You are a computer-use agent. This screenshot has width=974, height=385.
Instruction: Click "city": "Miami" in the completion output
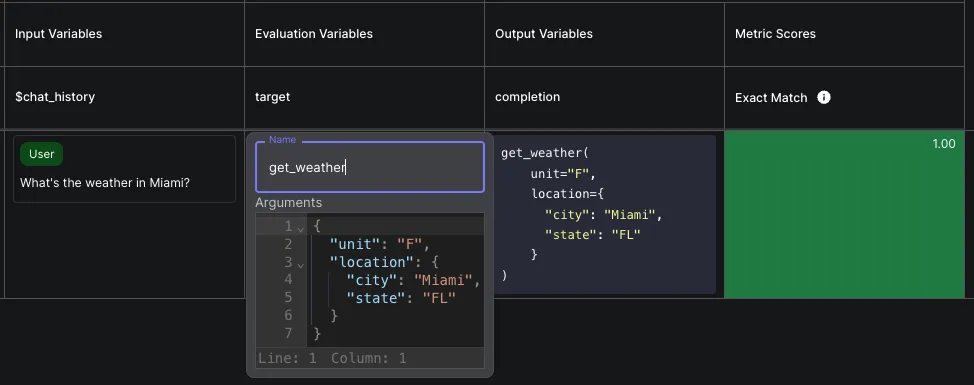(604, 215)
